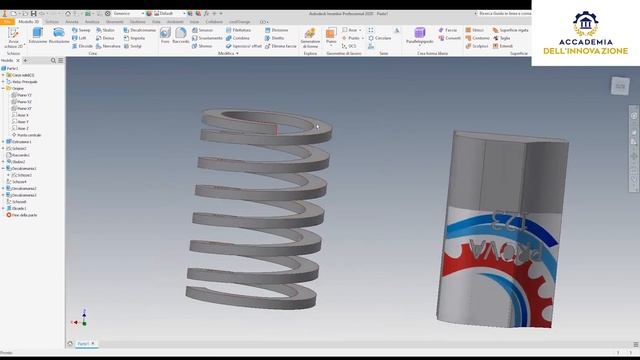The height and width of the screenshot is (360, 640).
Task: Select the Raccordo tool
Action: [180, 36]
